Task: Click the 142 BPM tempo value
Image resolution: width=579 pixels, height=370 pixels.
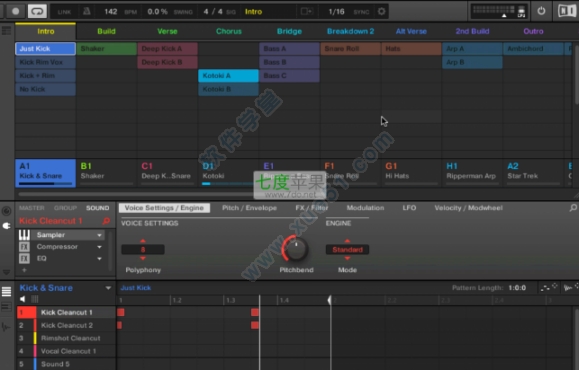Action: [110, 12]
